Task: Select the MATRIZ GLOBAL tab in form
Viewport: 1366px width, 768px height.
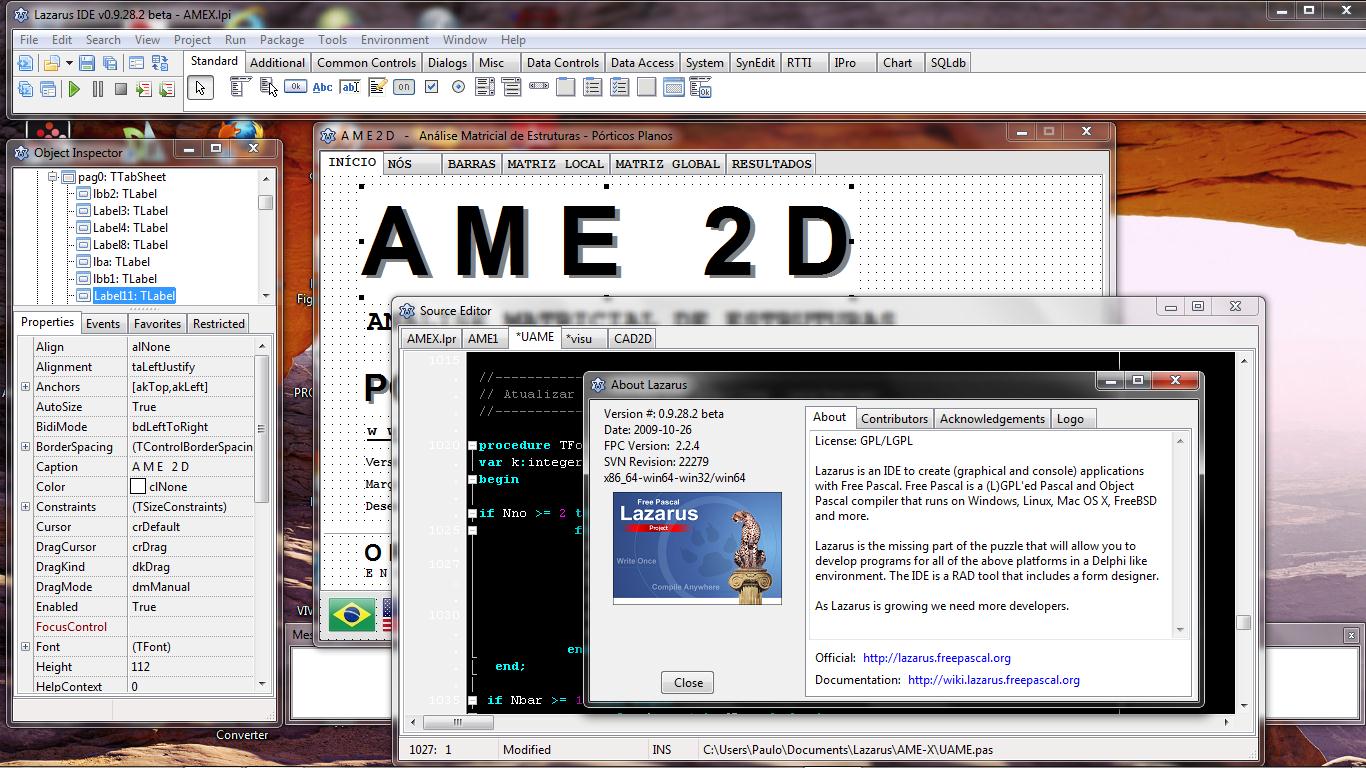Action: pos(667,164)
